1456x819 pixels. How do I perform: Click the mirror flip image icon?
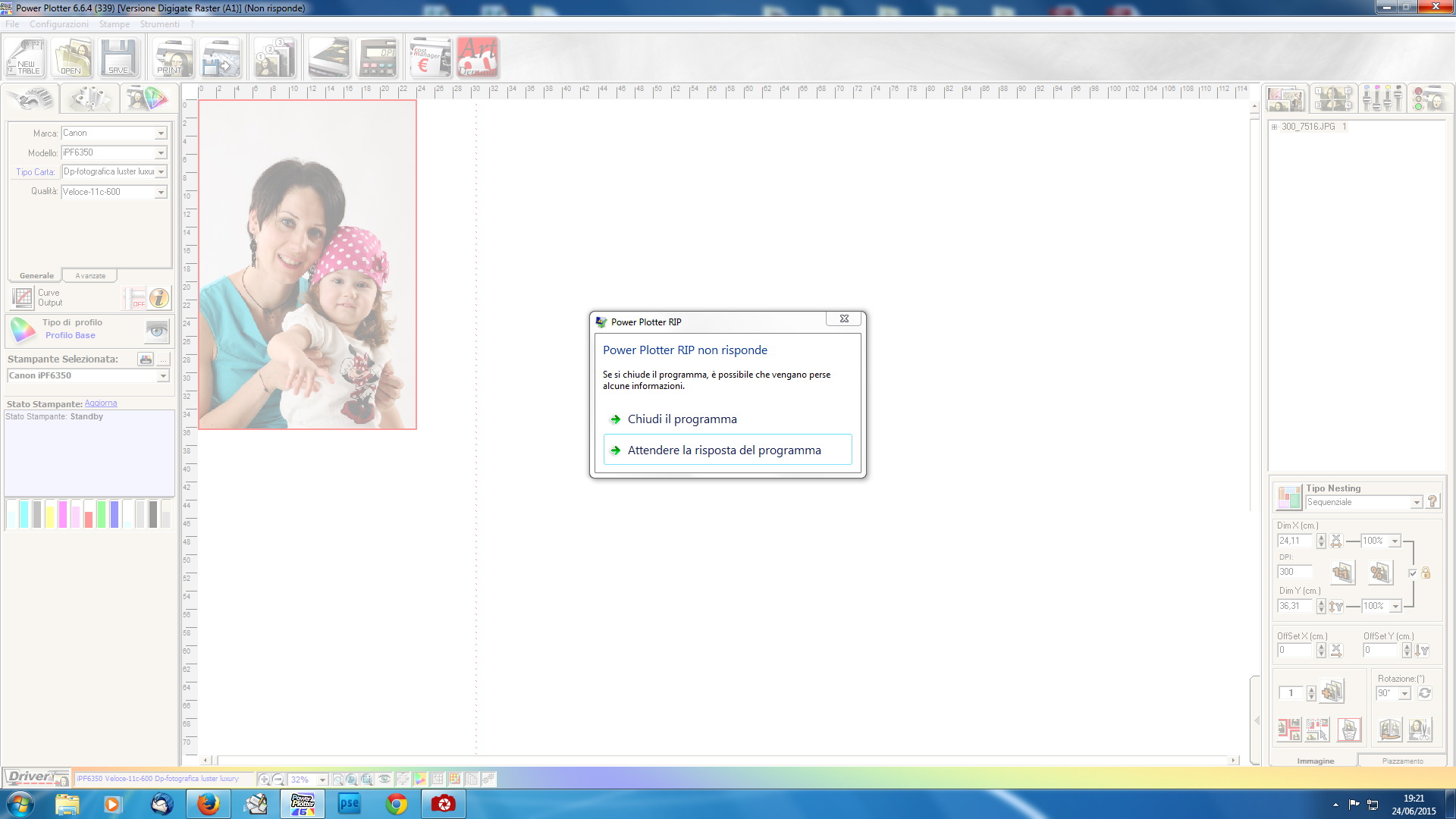coord(1389,730)
